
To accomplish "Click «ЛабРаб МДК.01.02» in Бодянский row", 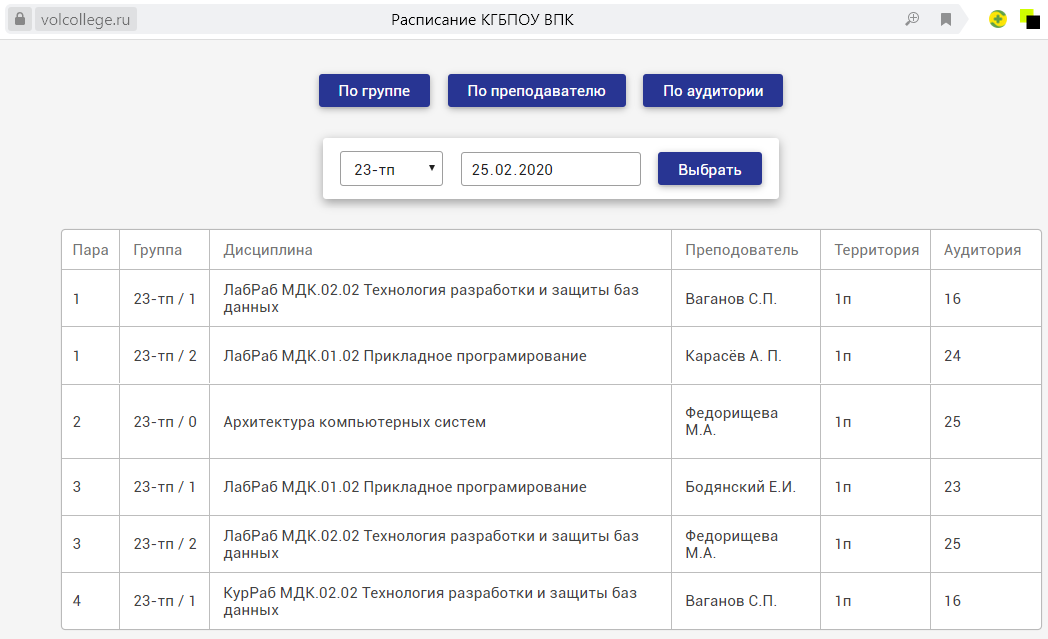I will click(x=440, y=487).
